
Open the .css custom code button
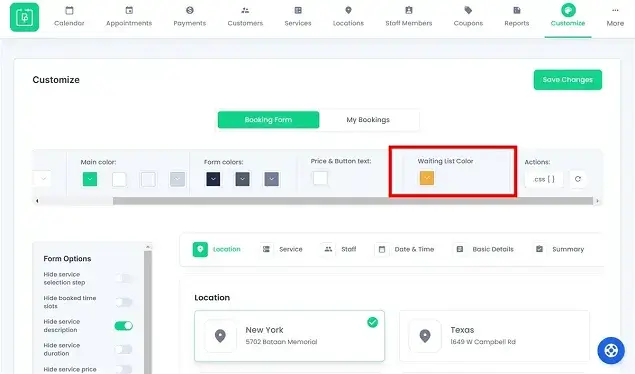click(544, 179)
